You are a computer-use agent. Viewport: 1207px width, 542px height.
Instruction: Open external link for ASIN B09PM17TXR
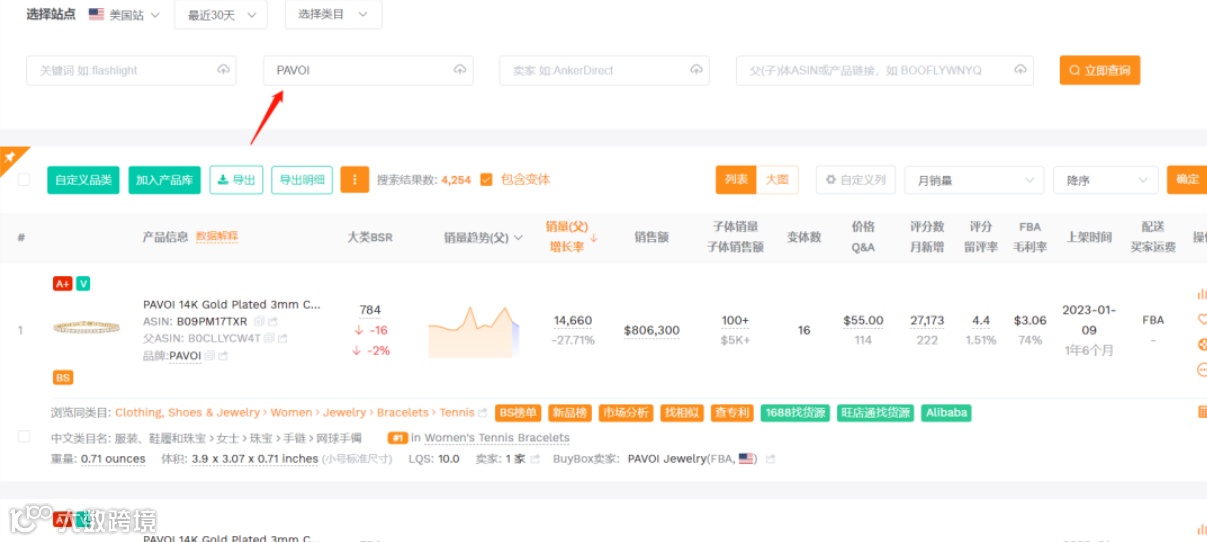point(273,322)
